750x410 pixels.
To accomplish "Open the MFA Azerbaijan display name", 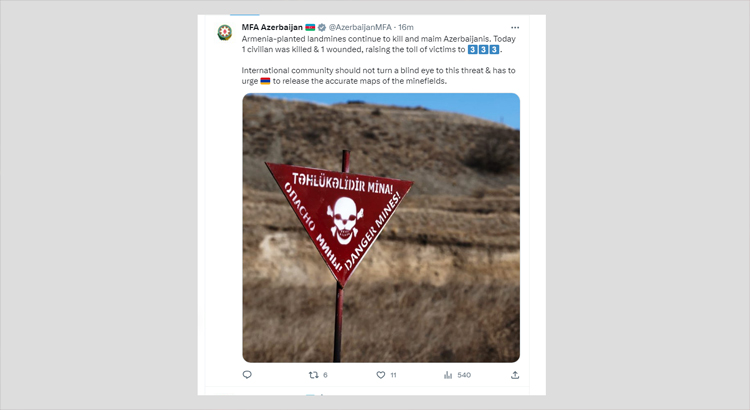I will tap(272, 27).
